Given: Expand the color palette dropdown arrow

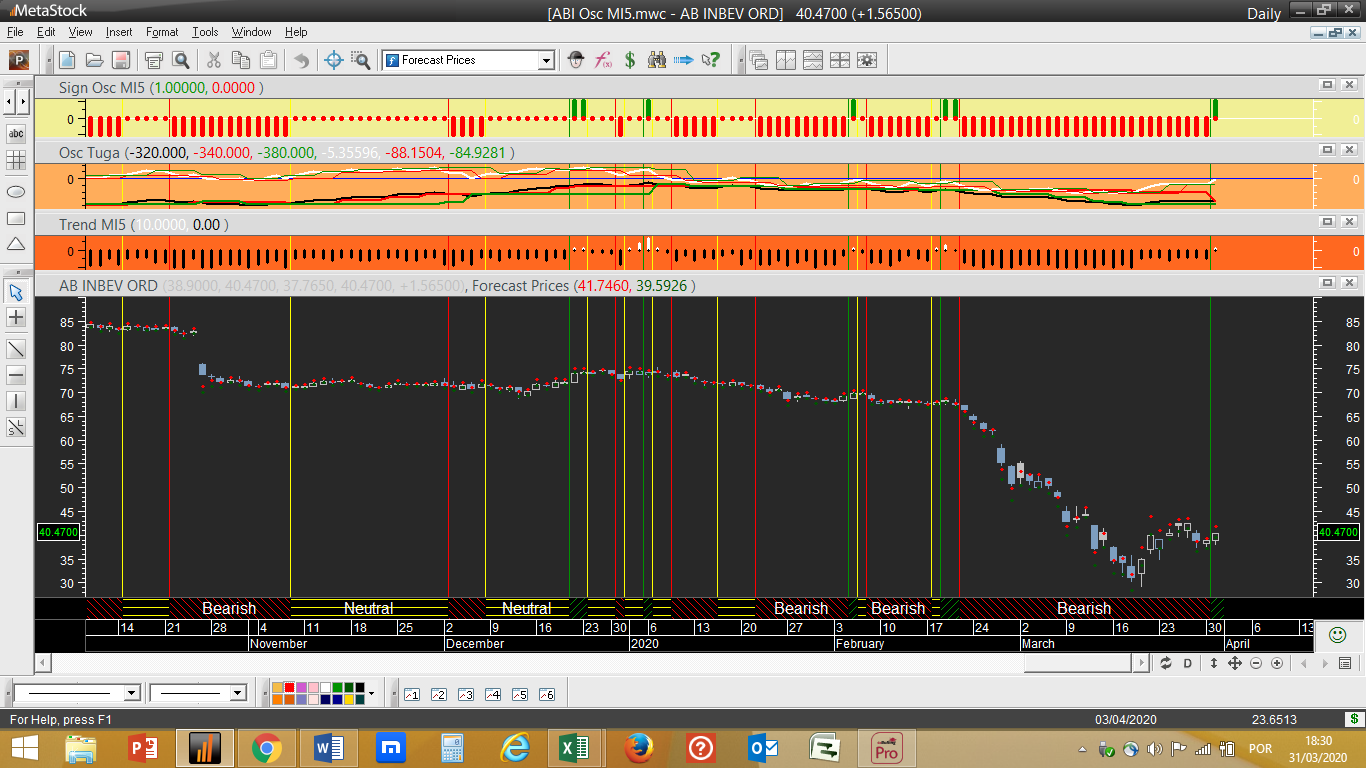Looking at the screenshot, I should coord(371,693).
